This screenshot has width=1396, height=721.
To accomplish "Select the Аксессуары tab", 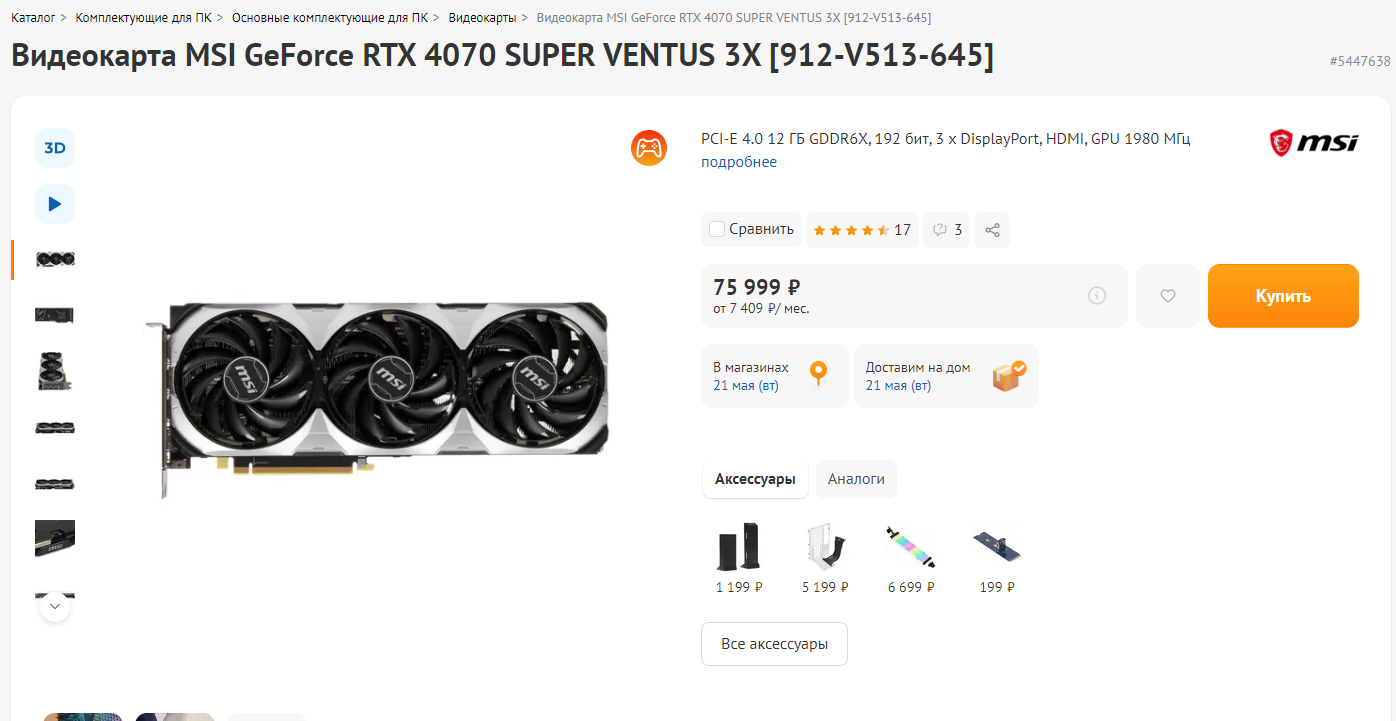I will coord(755,479).
